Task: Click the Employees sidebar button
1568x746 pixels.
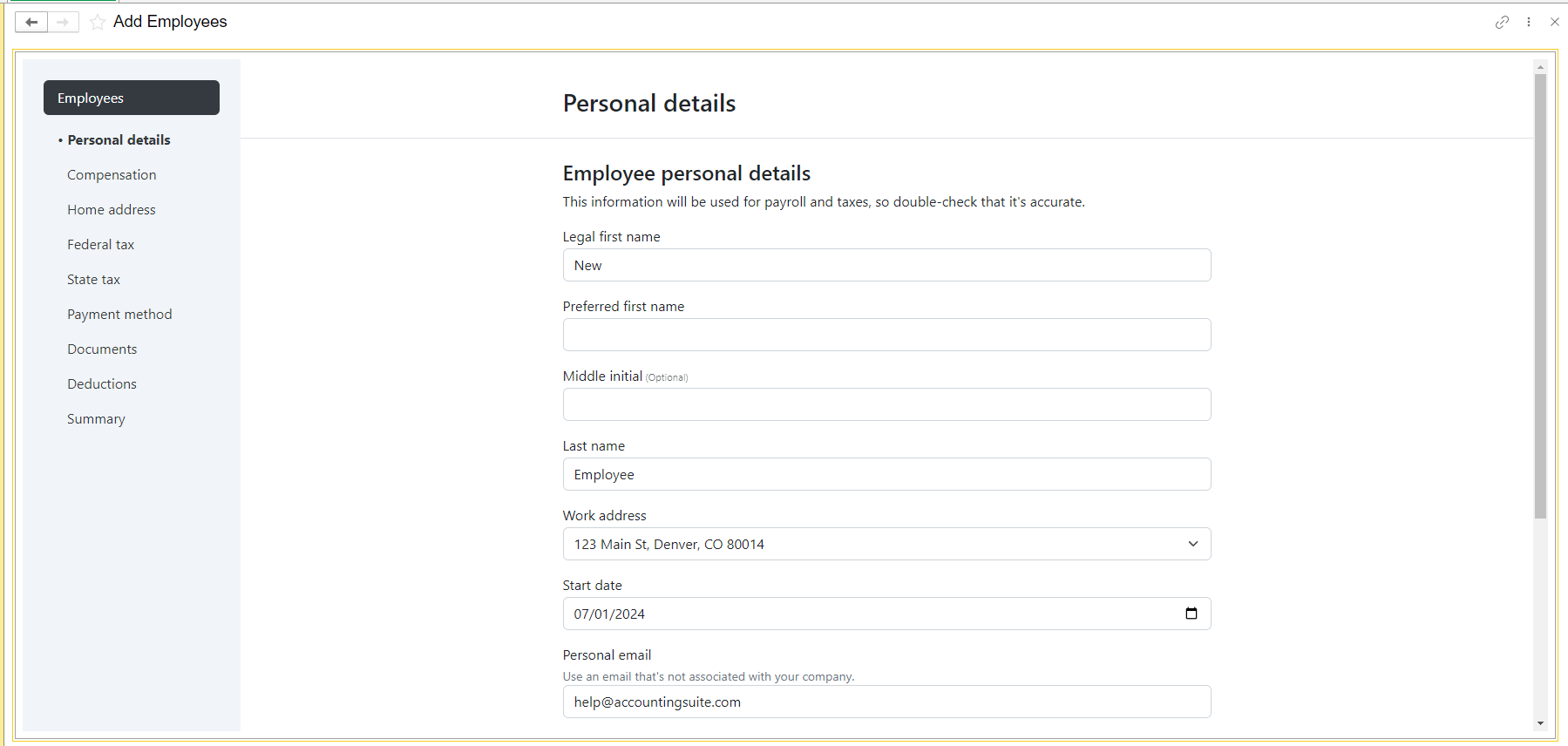Action: coord(132,98)
